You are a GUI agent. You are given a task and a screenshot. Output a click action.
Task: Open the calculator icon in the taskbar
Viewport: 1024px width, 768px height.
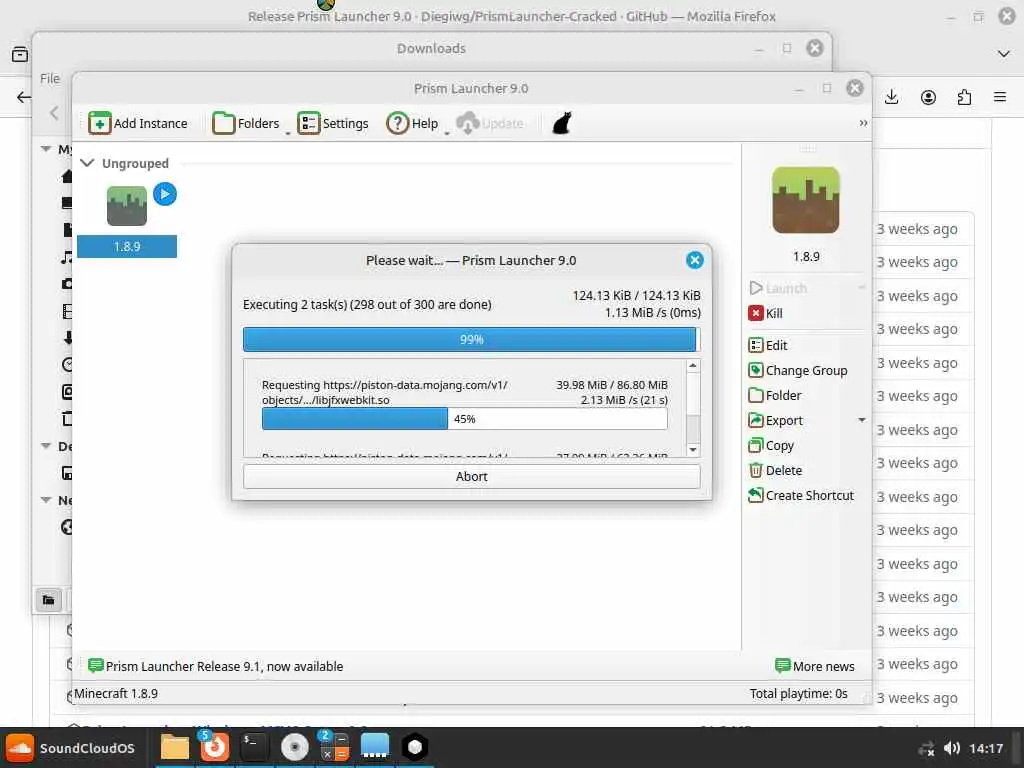pos(334,747)
